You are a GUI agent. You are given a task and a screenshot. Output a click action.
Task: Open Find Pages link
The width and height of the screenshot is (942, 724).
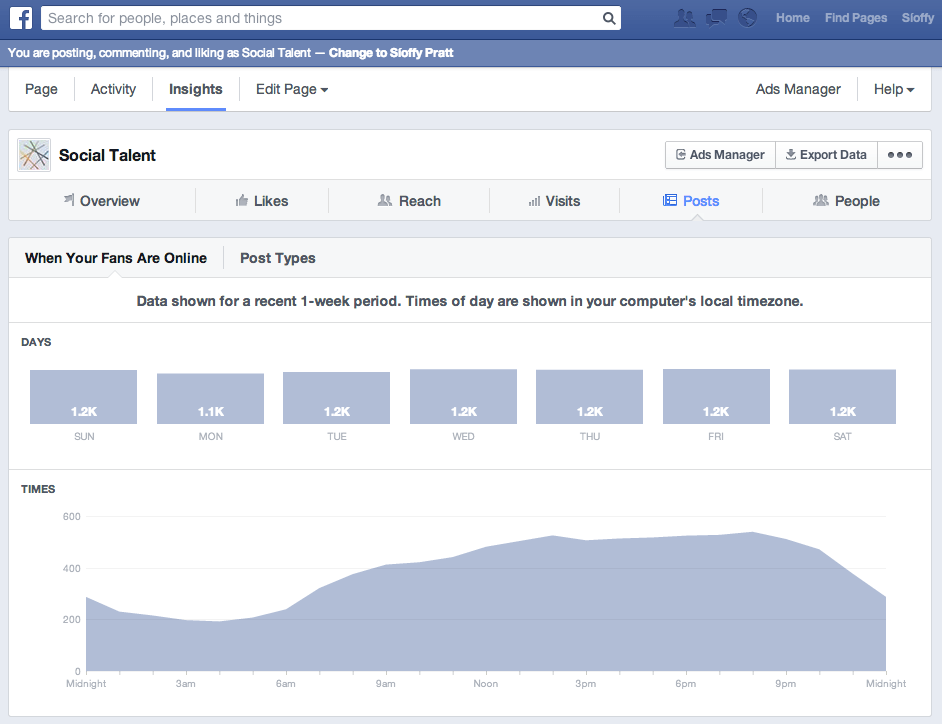coord(855,18)
